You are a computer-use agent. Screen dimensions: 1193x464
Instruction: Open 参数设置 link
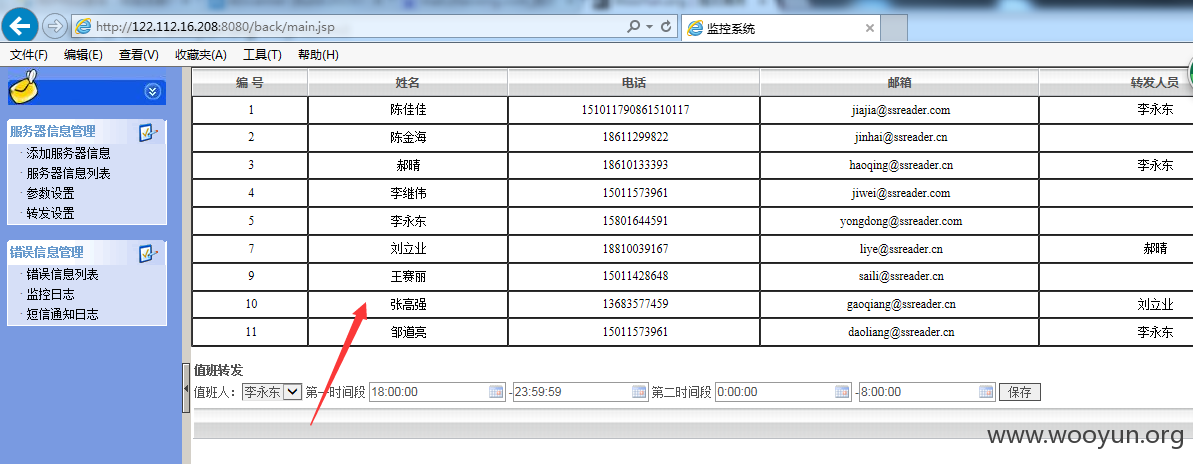coord(50,193)
